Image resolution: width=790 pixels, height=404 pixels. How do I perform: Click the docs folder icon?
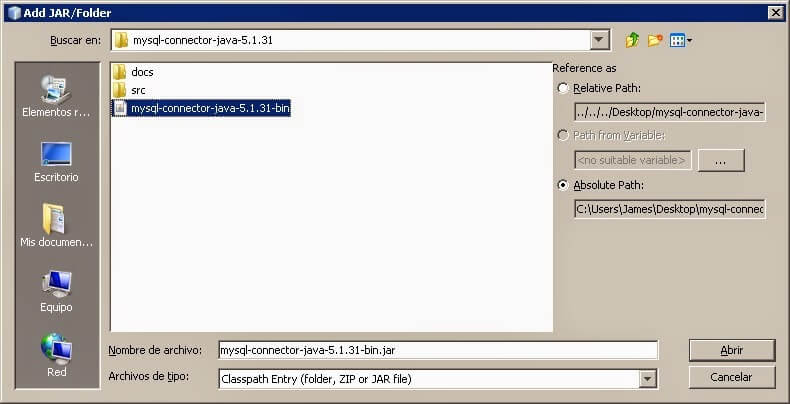[119, 72]
